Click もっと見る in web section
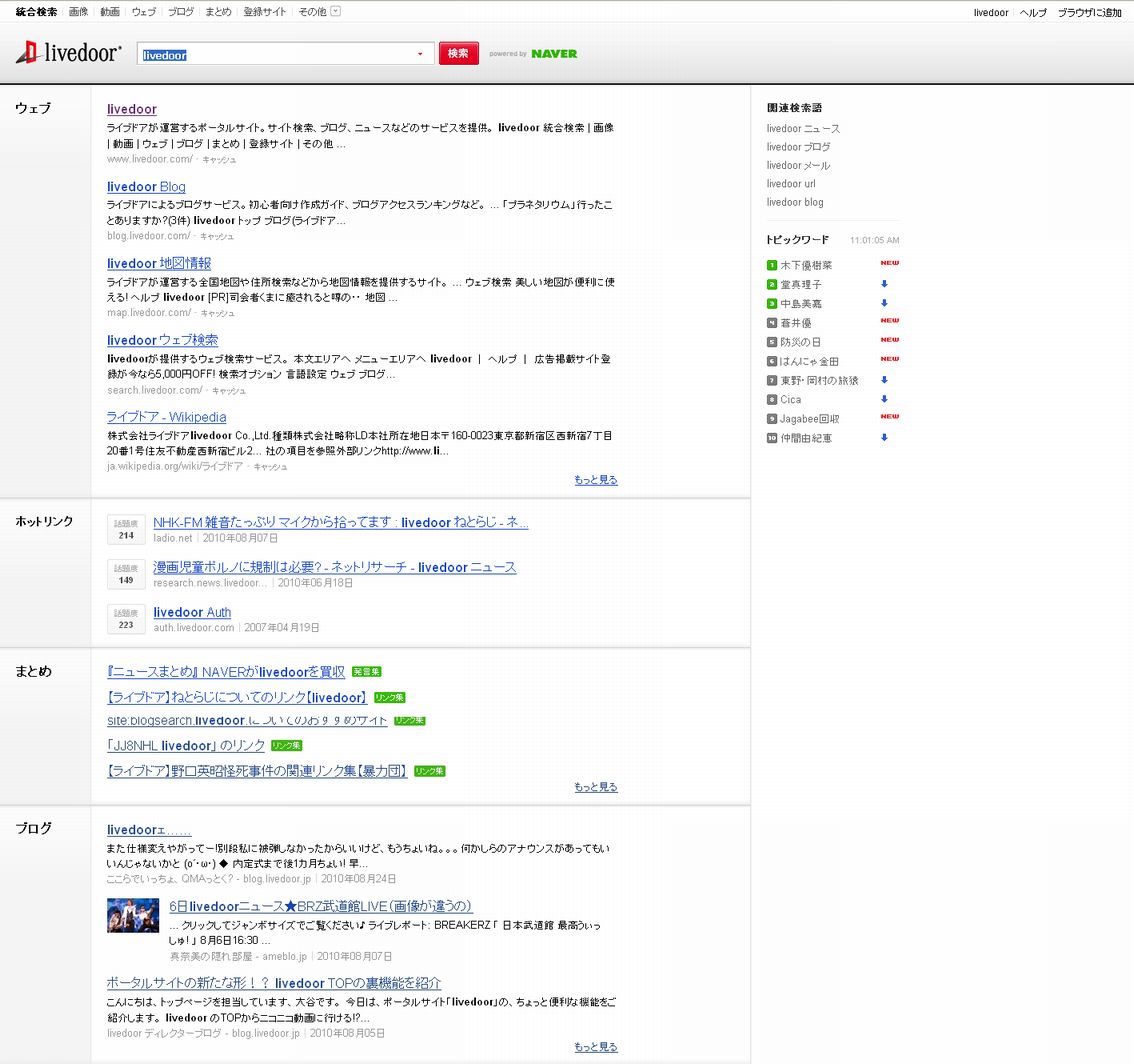The image size is (1134, 1064). [x=596, y=480]
